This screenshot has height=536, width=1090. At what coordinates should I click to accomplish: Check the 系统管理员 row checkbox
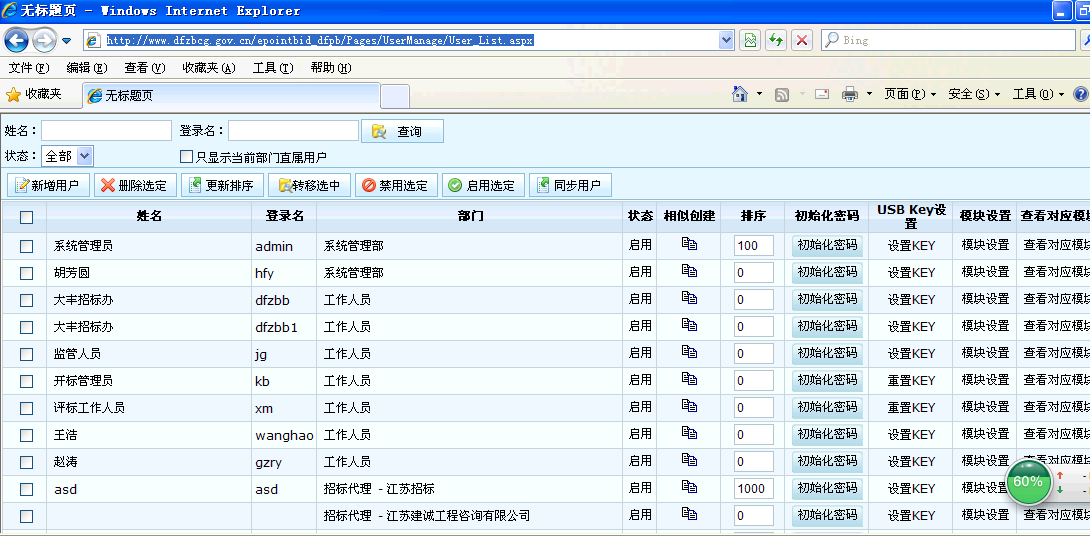click(x=26, y=246)
